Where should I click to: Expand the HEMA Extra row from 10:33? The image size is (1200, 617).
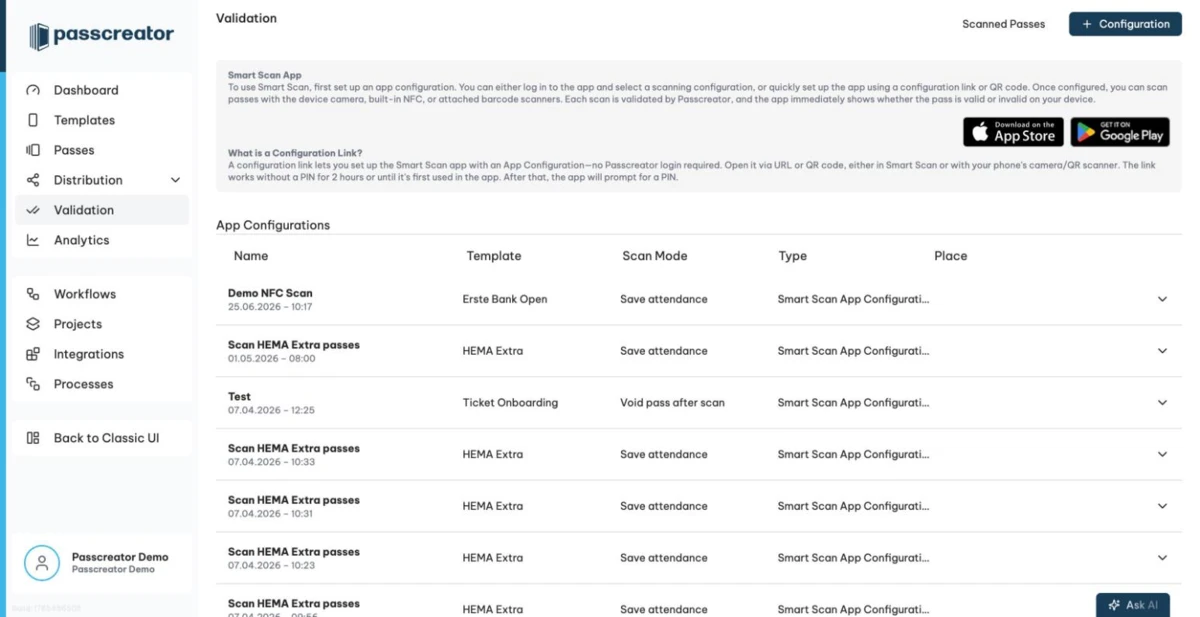(1162, 454)
